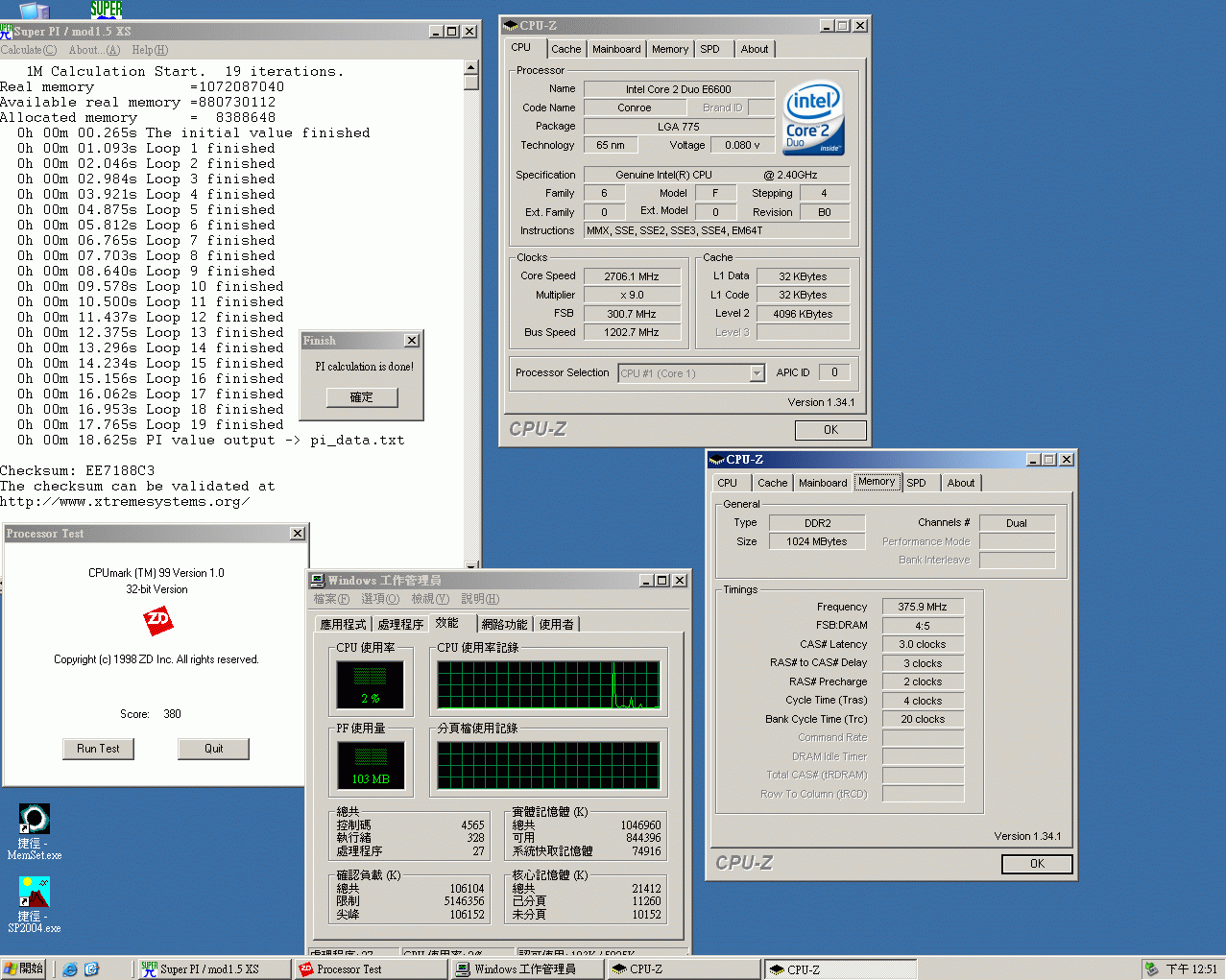Click the red ZD logo in Processor Test

pos(157,622)
